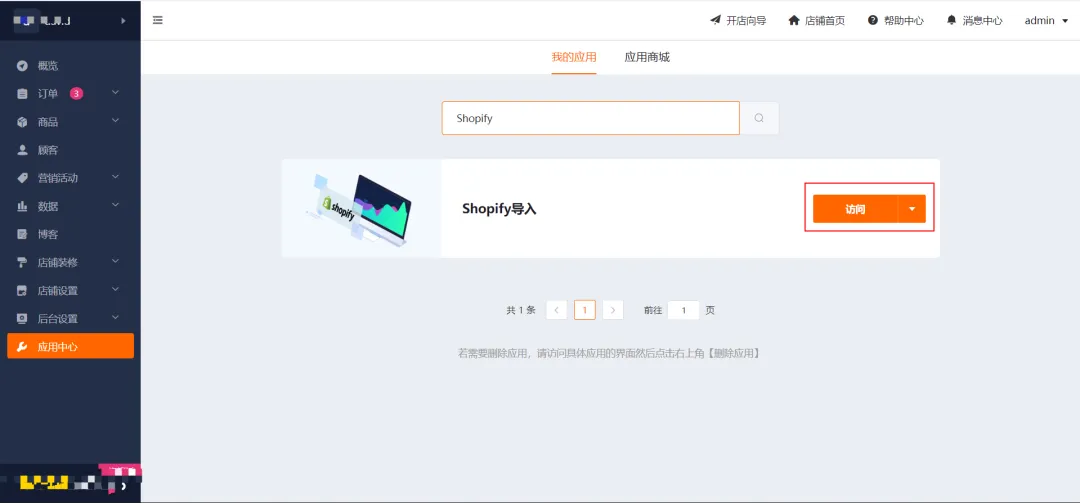Open the 开店向导 link
This screenshot has height=503, width=1080.
point(738,21)
